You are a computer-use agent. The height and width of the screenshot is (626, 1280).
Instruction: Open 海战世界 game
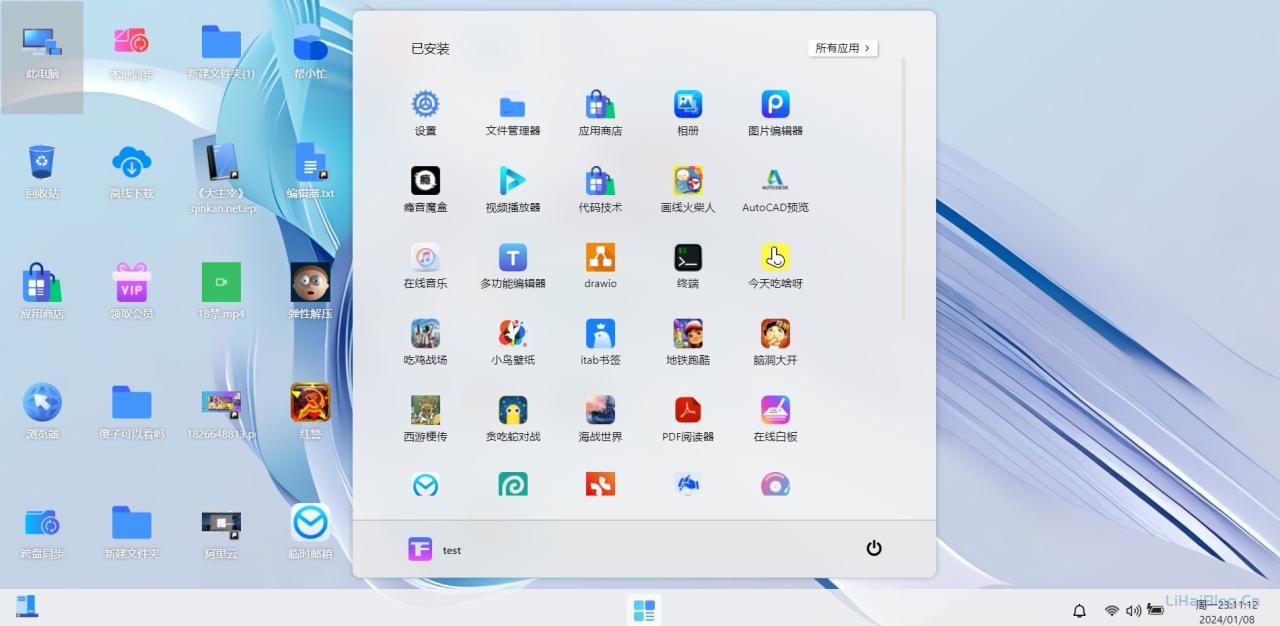tap(600, 420)
